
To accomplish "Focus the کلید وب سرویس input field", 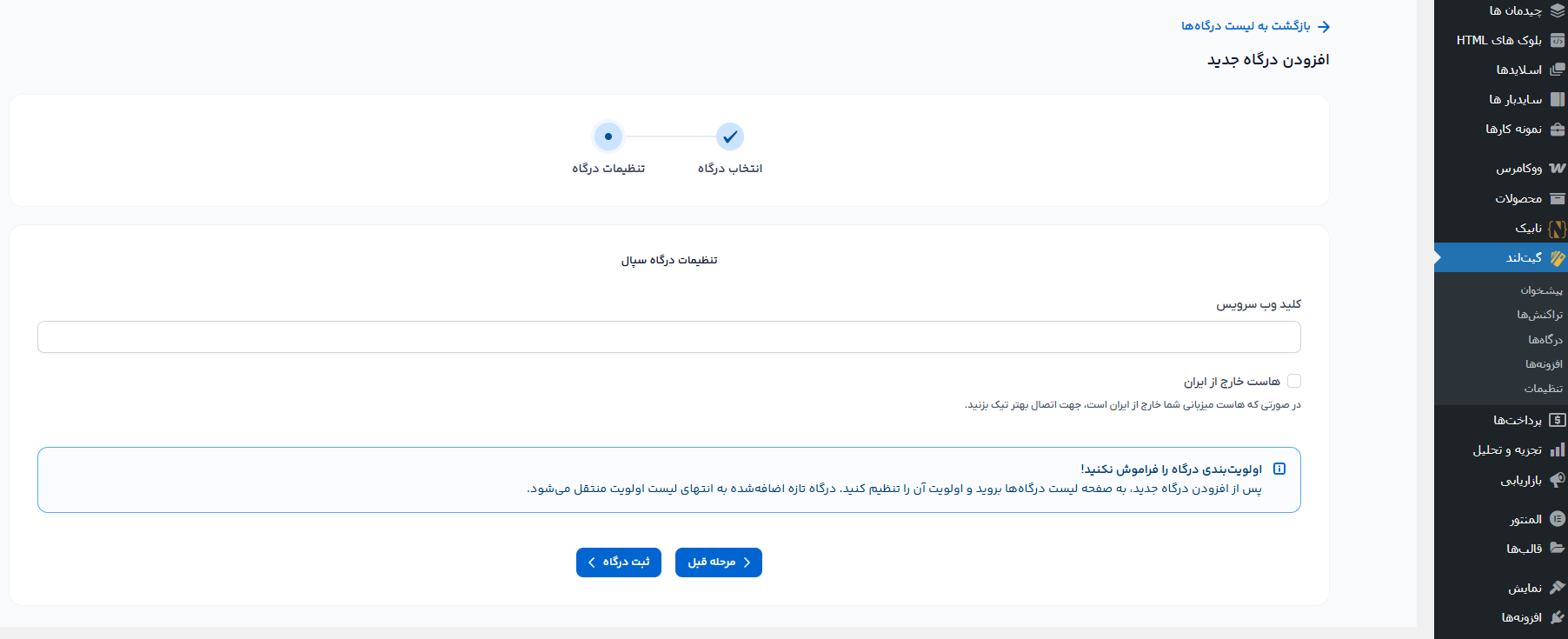I will tap(669, 337).
